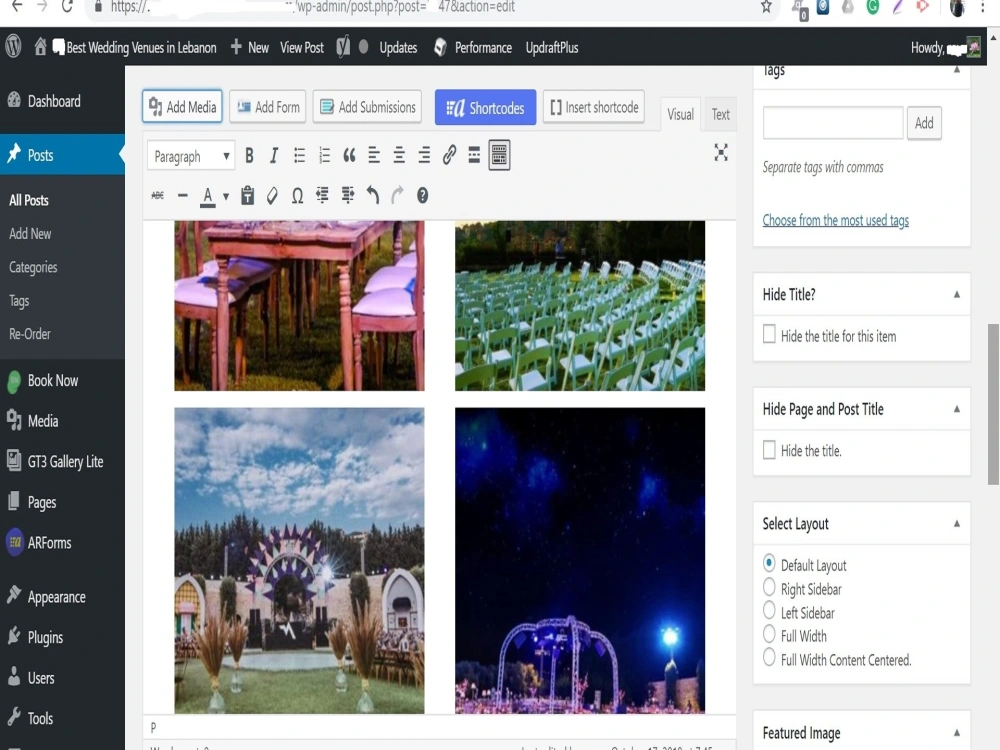
Task: Click Insert shortcode button
Action: (x=594, y=107)
